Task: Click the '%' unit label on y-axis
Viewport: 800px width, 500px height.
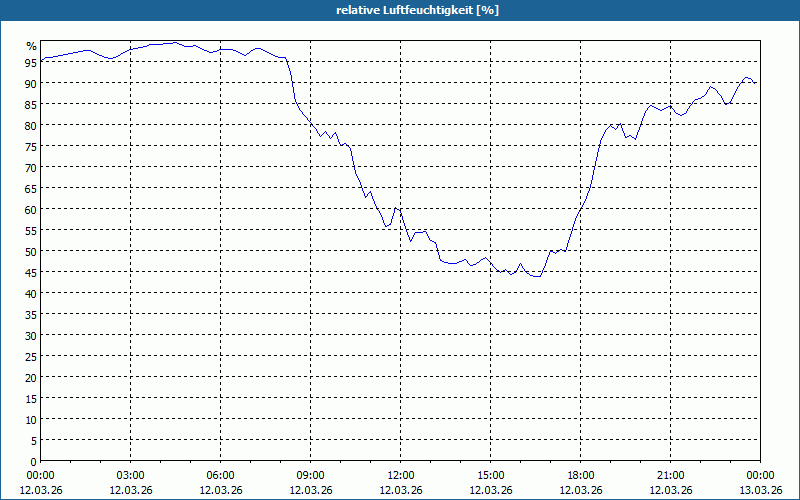Action: click(x=32, y=46)
